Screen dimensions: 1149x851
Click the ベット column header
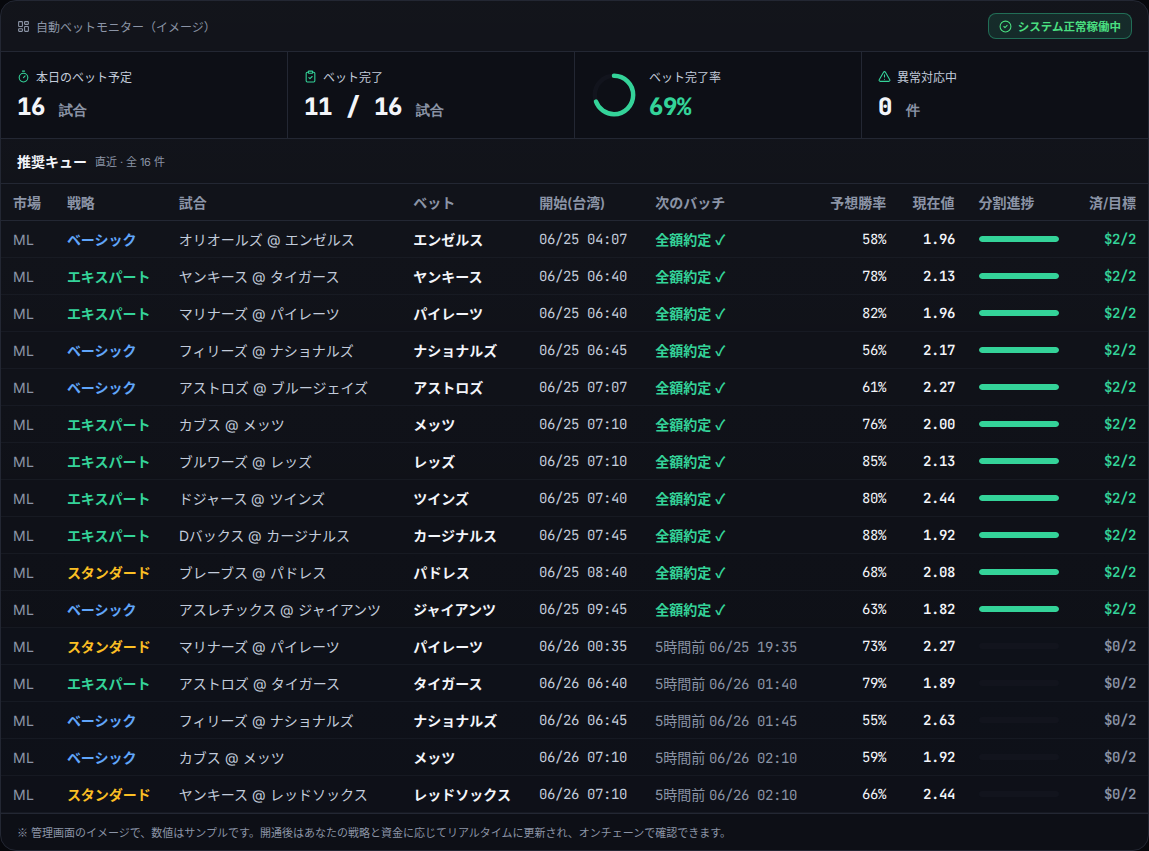tap(434, 203)
